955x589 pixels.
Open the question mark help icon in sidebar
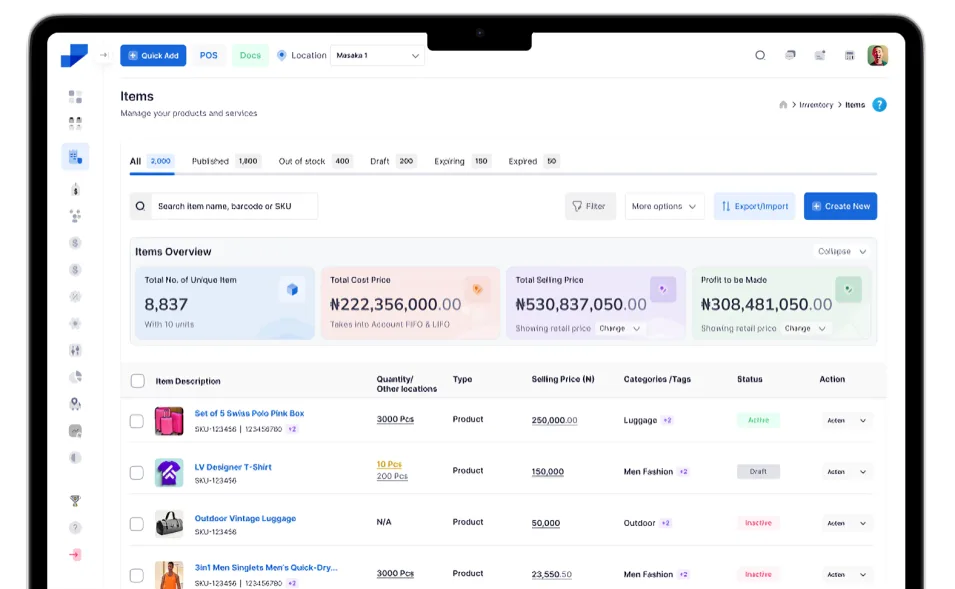(x=75, y=527)
